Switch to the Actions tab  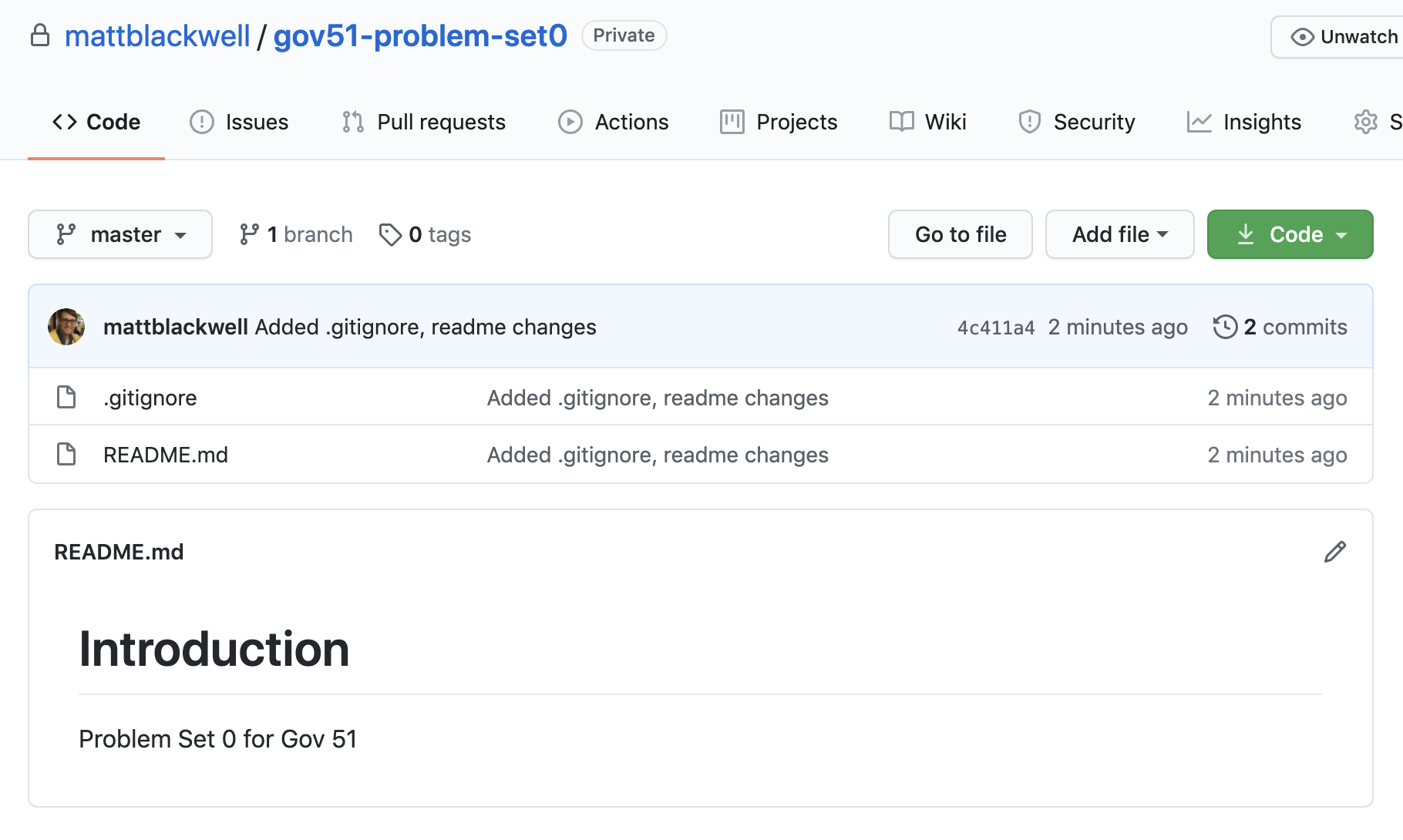tap(613, 122)
